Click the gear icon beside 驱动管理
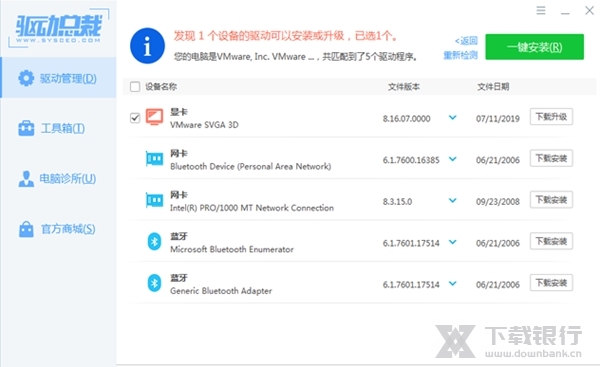The height and width of the screenshot is (367, 600). (x=26, y=78)
